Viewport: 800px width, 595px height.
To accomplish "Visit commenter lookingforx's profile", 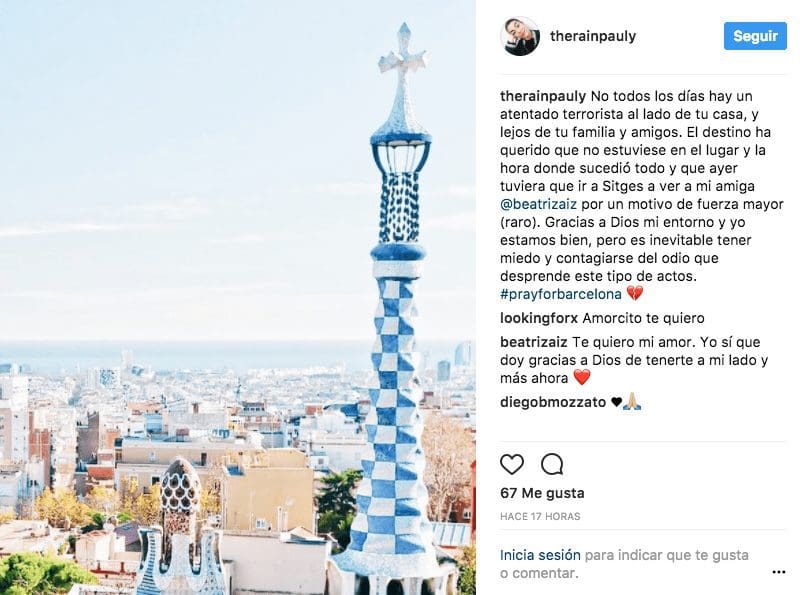I will click(539, 318).
